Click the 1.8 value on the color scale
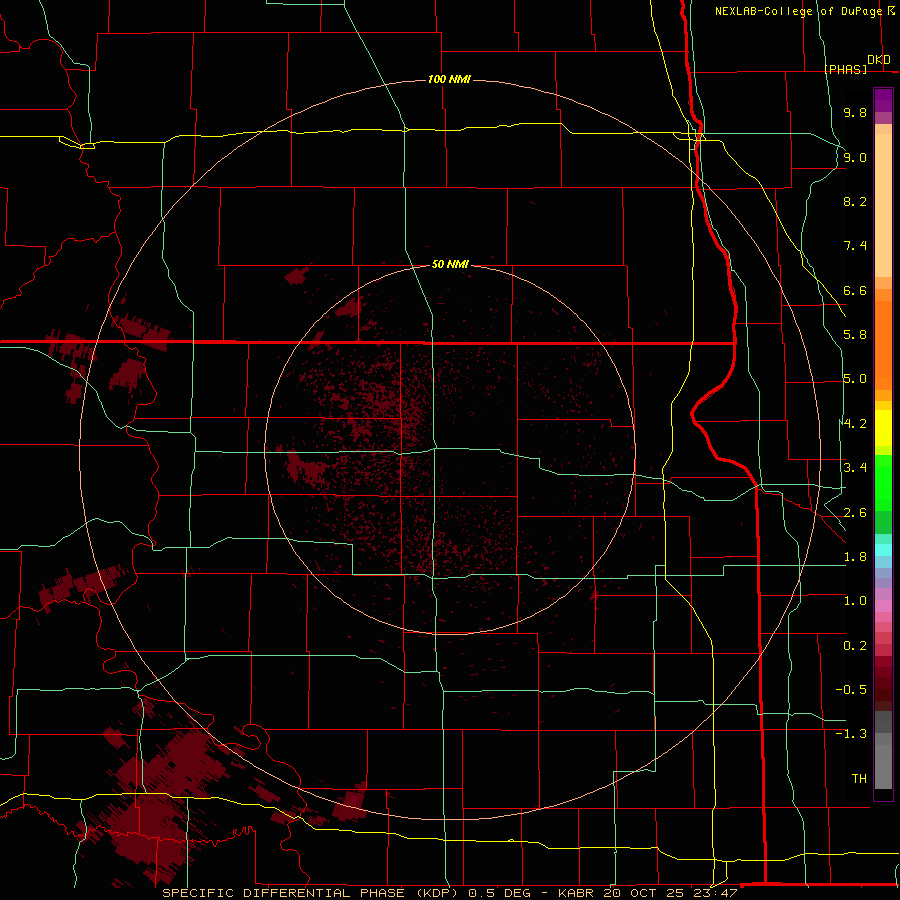This screenshot has width=900, height=900. (x=855, y=557)
